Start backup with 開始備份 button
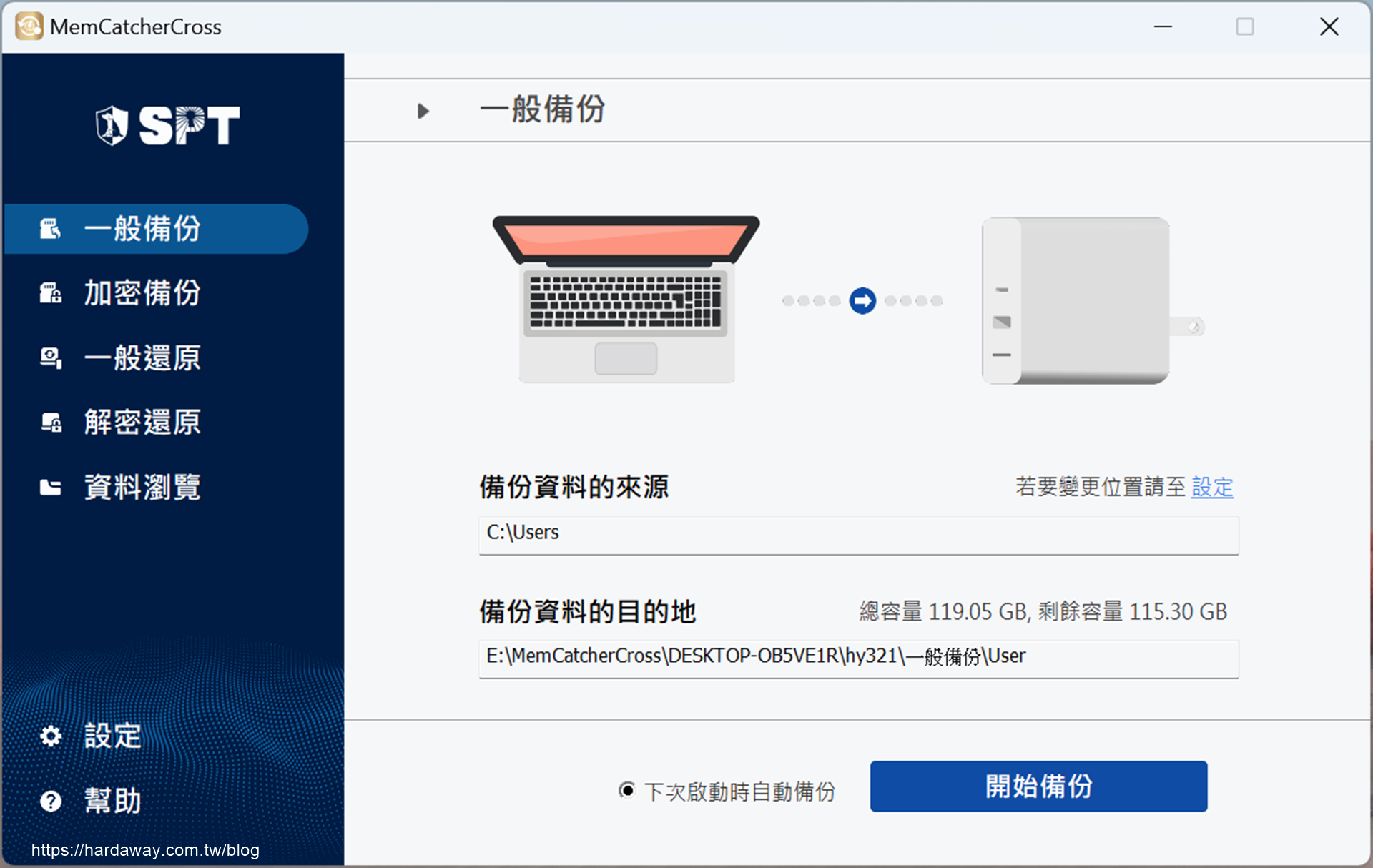The height and width of the screenshot is (868, 1373). 1038,786
